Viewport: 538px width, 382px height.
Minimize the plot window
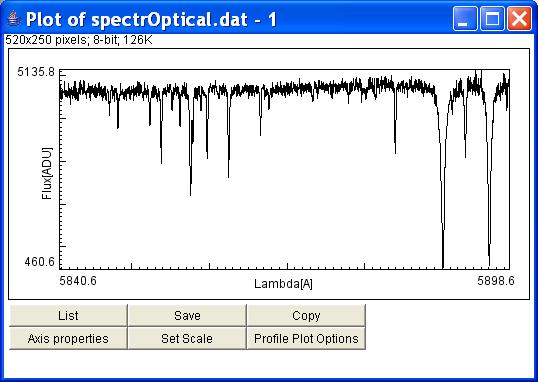pyautogui.click(x=465, y=19)
